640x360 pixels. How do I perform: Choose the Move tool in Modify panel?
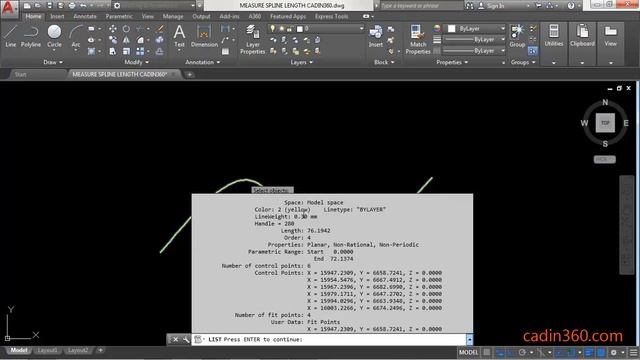[x=113, y=29]
